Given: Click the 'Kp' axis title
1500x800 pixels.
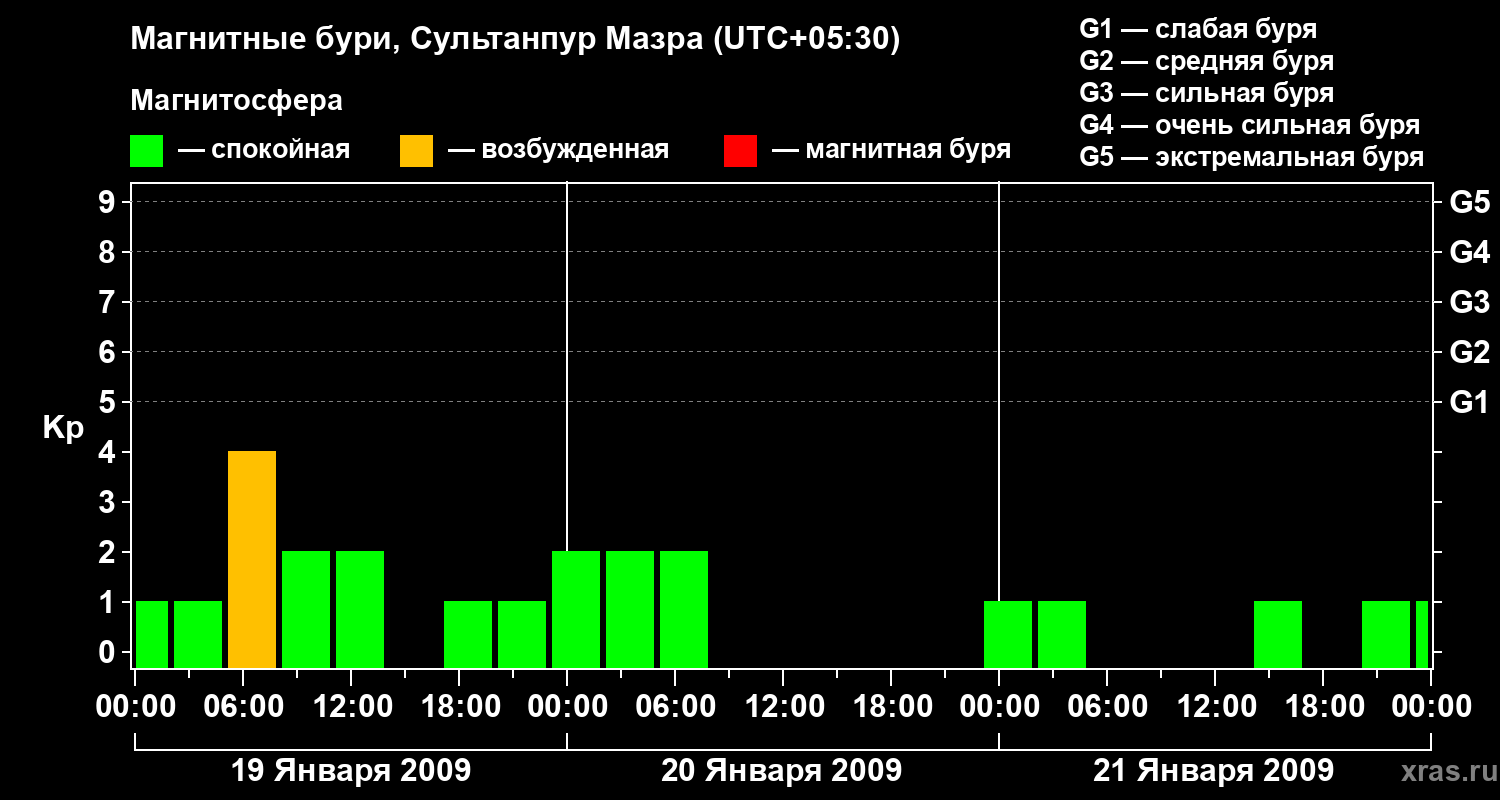Looking at the screenshot, I should 63,428.
